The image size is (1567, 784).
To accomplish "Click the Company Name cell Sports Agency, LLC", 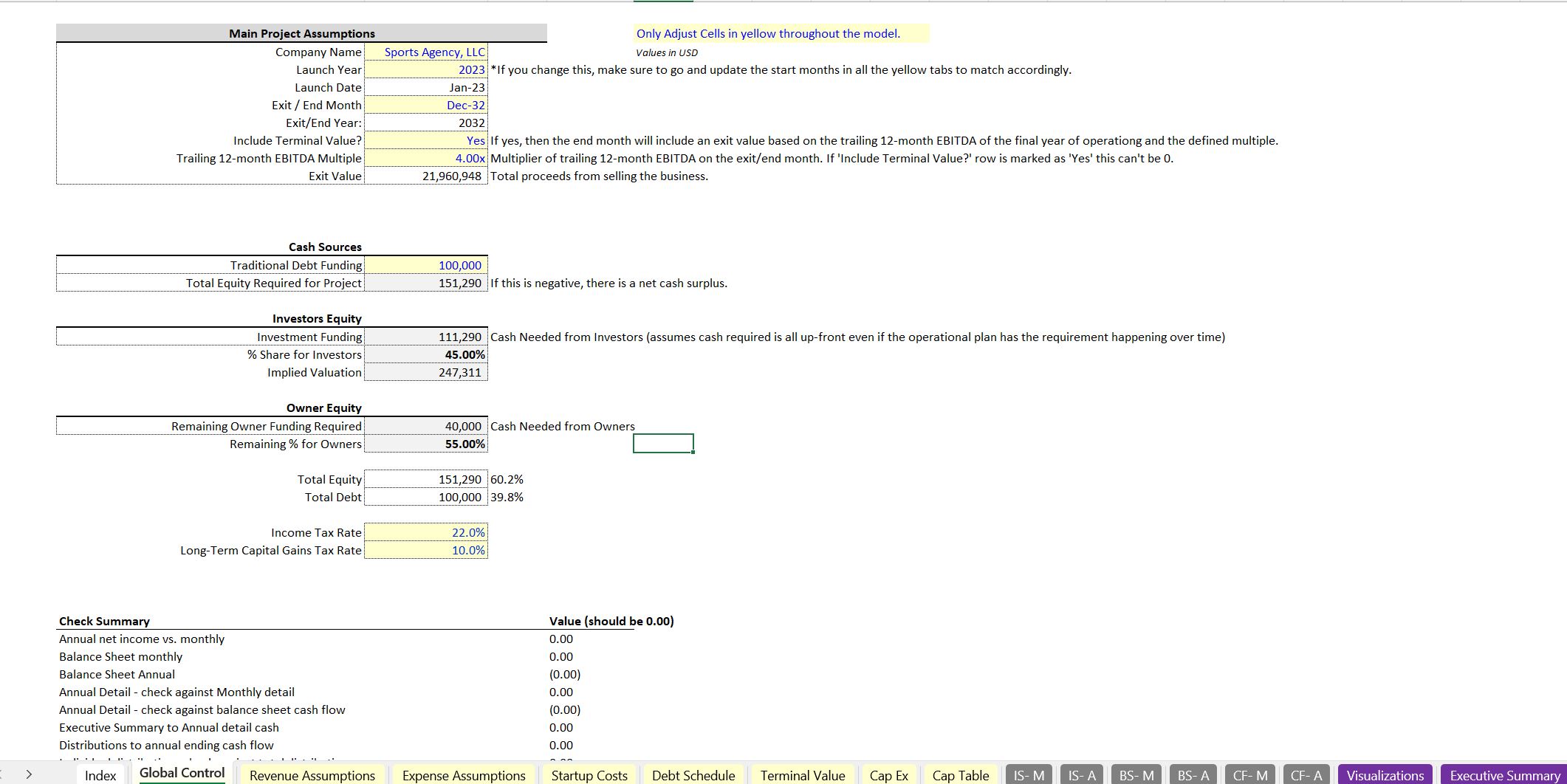I will click(x=426, y=52).
